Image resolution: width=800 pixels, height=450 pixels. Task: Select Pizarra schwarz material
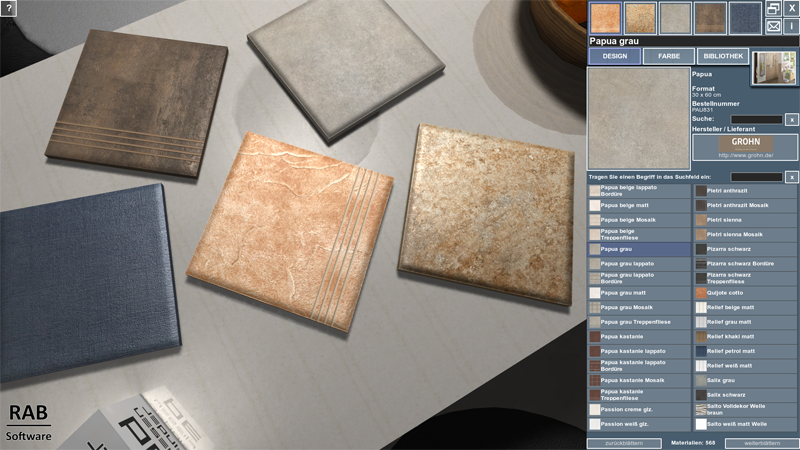[x=745, y=249]
